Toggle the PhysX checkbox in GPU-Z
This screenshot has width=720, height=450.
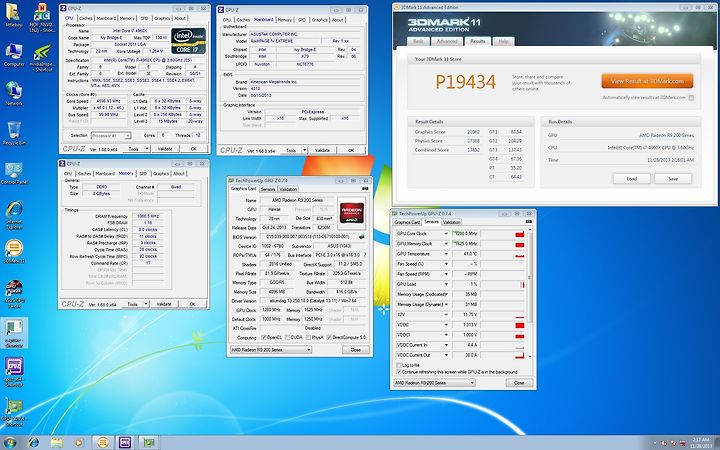click(309, 338)
